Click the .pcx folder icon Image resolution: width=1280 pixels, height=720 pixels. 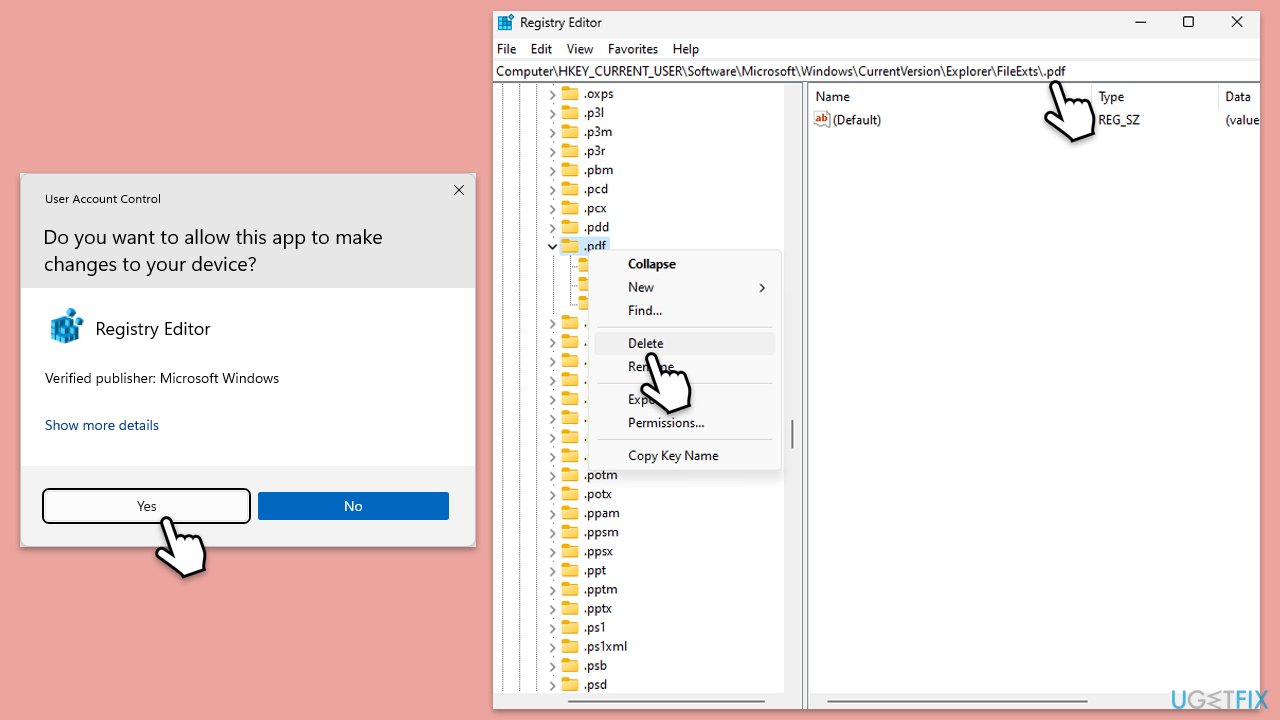tap(570, 207)
